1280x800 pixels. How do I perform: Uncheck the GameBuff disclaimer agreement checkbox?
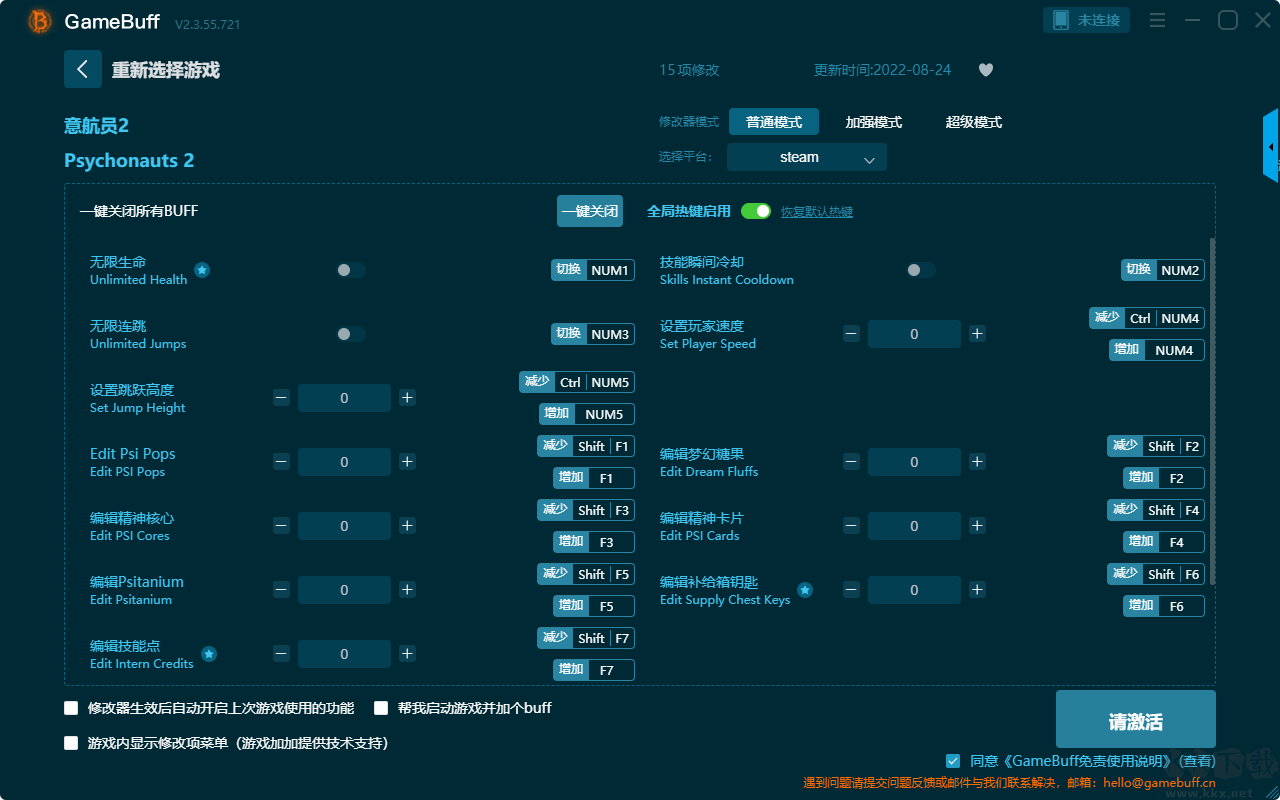pos(953,761)
